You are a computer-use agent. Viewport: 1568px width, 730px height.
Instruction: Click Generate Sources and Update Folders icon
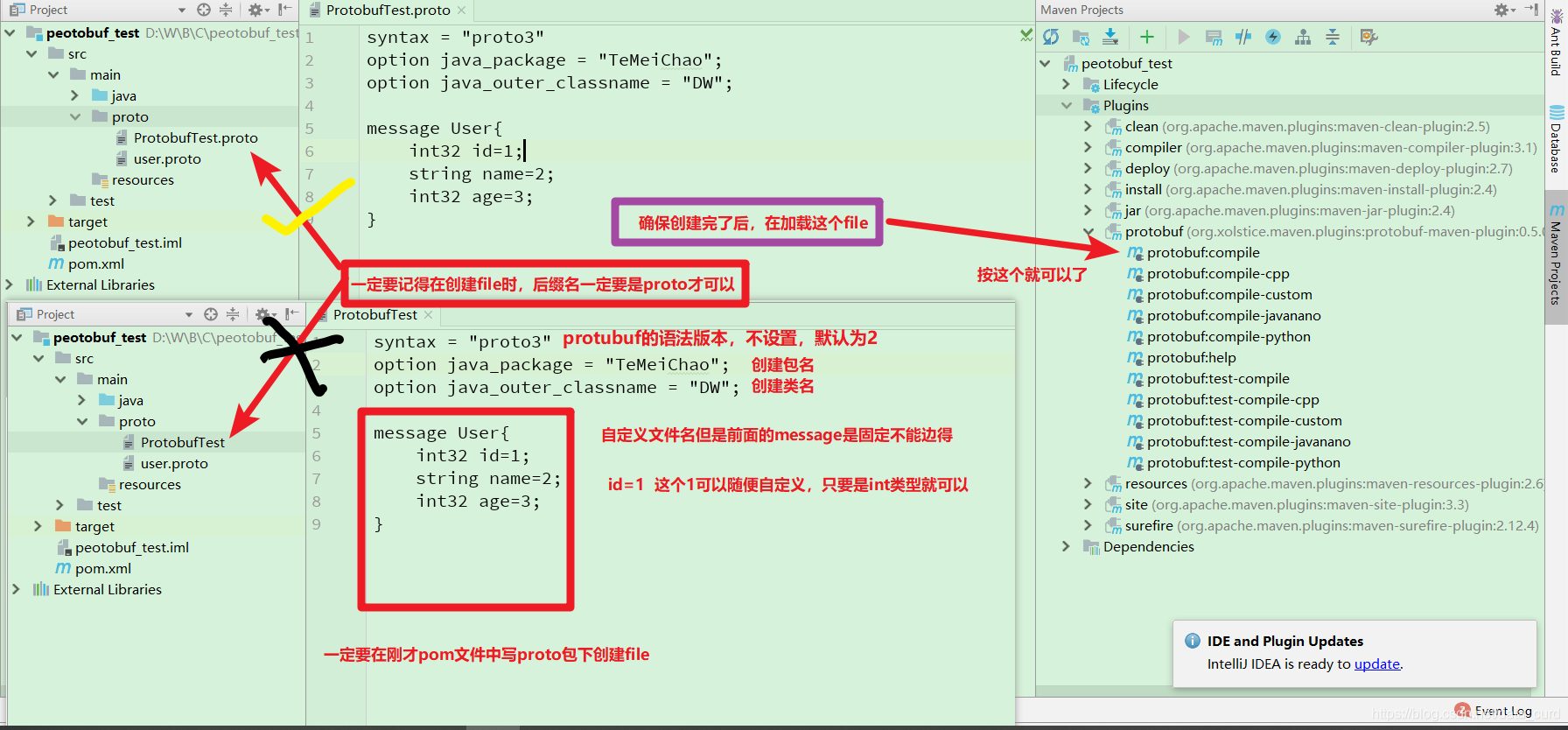(x=1081, y=37)
